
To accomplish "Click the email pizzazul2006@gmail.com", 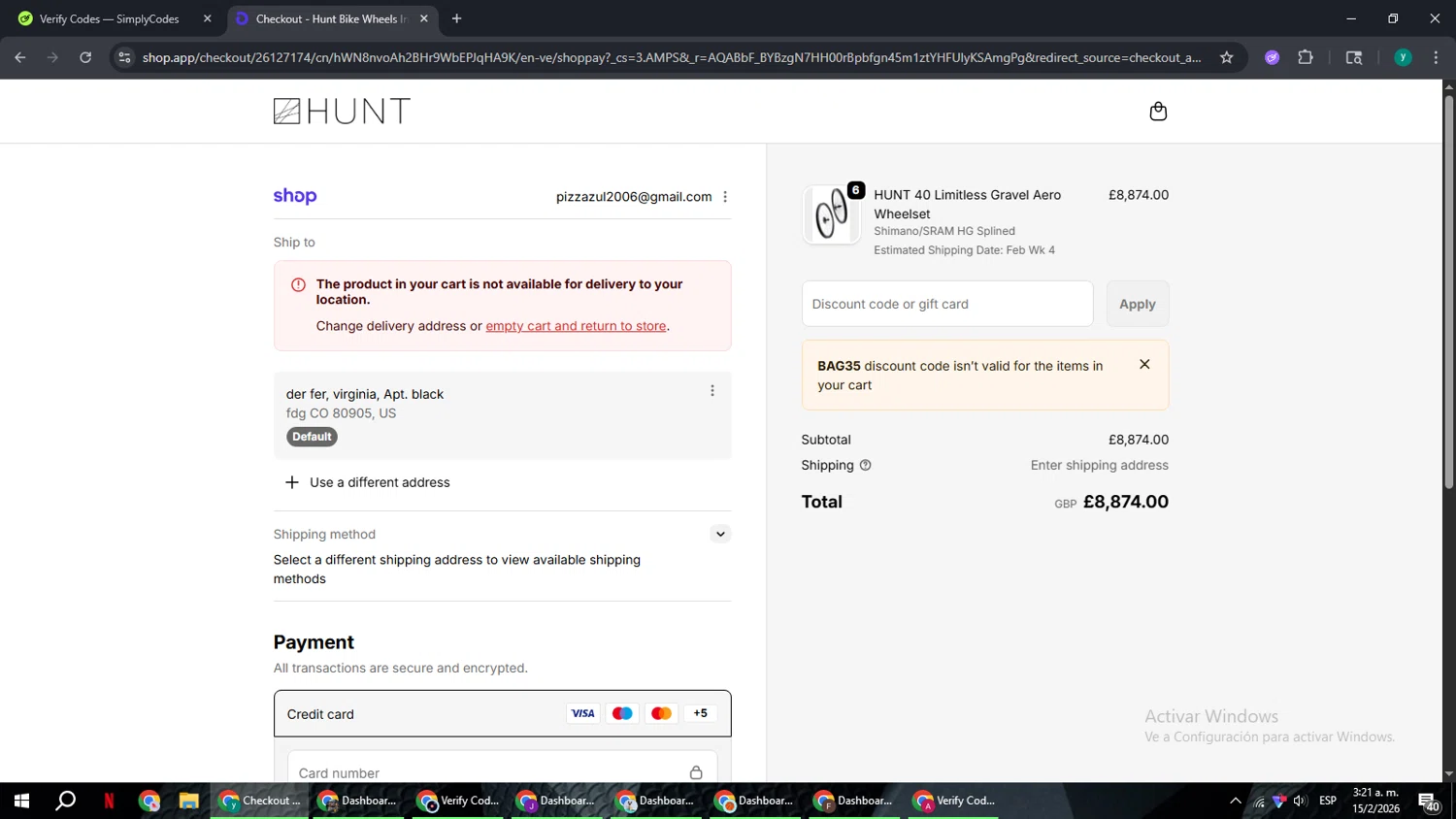I will 634,197.
